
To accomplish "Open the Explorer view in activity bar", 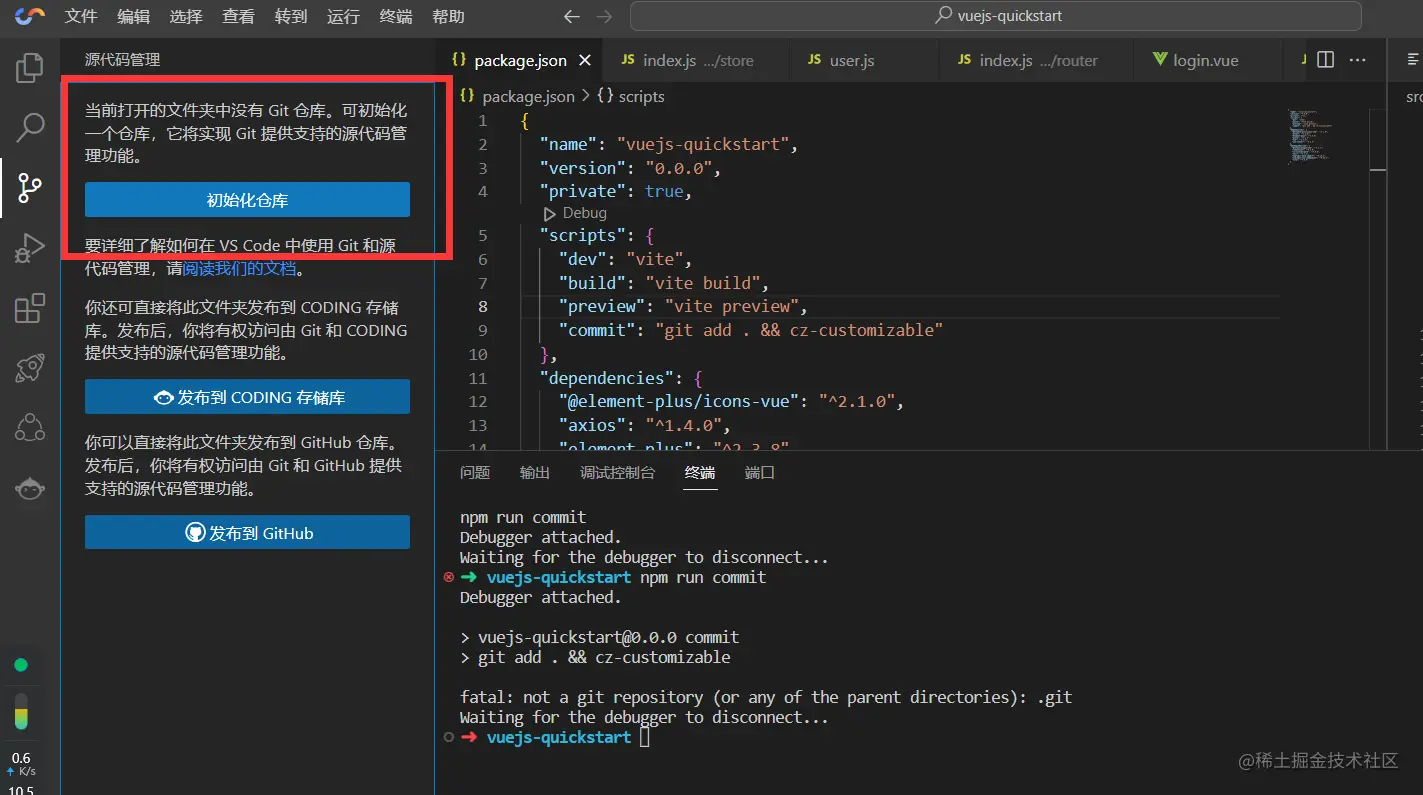I will [x=30, y=68].
